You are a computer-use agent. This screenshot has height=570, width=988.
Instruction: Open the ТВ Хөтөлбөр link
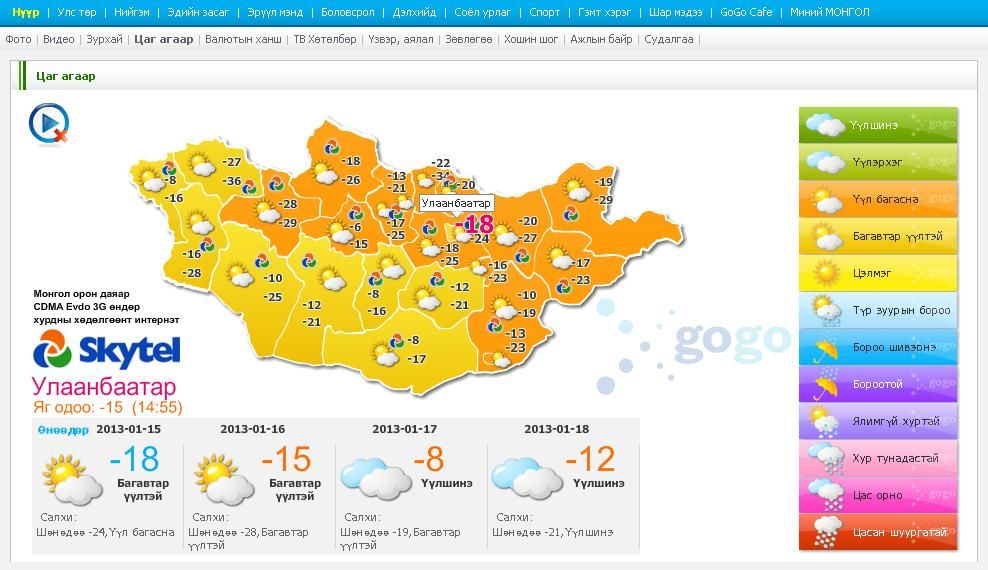(325, 39)
